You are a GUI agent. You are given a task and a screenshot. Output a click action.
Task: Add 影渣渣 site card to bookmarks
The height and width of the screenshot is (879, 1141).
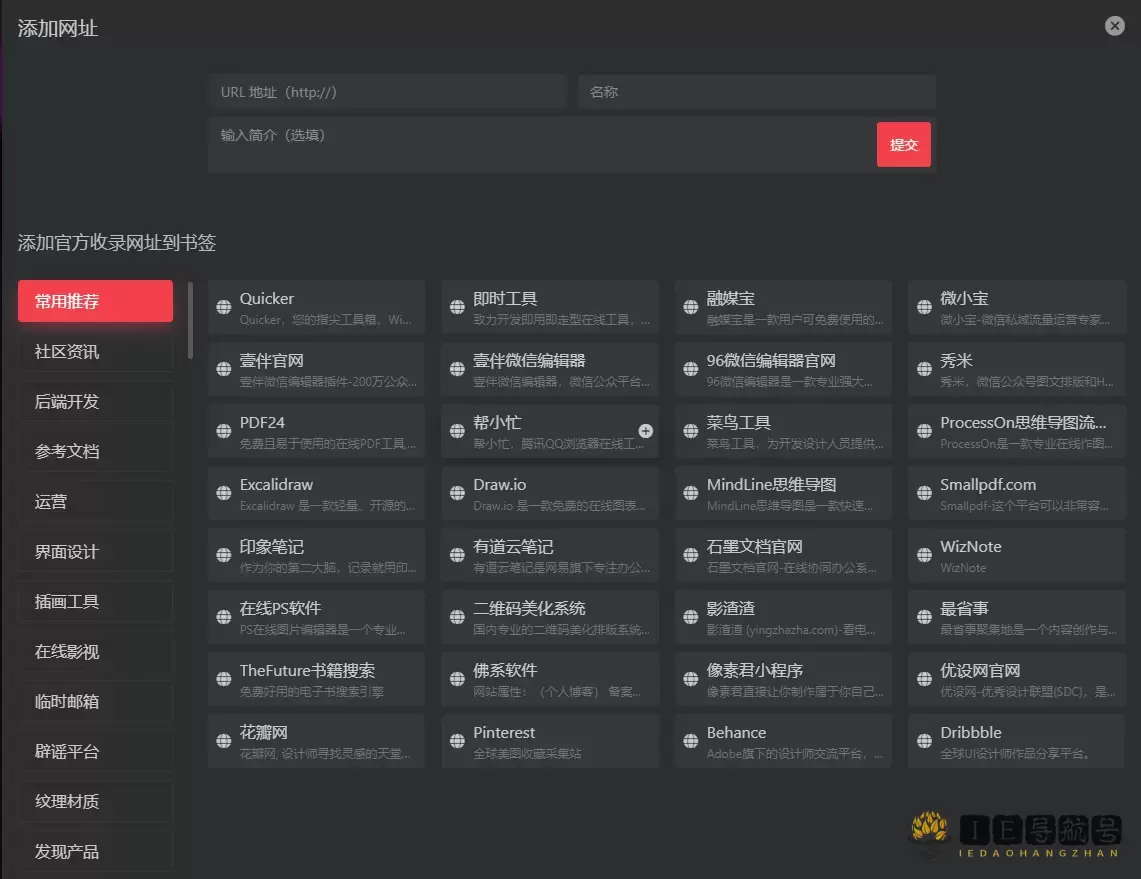point(783,617)
